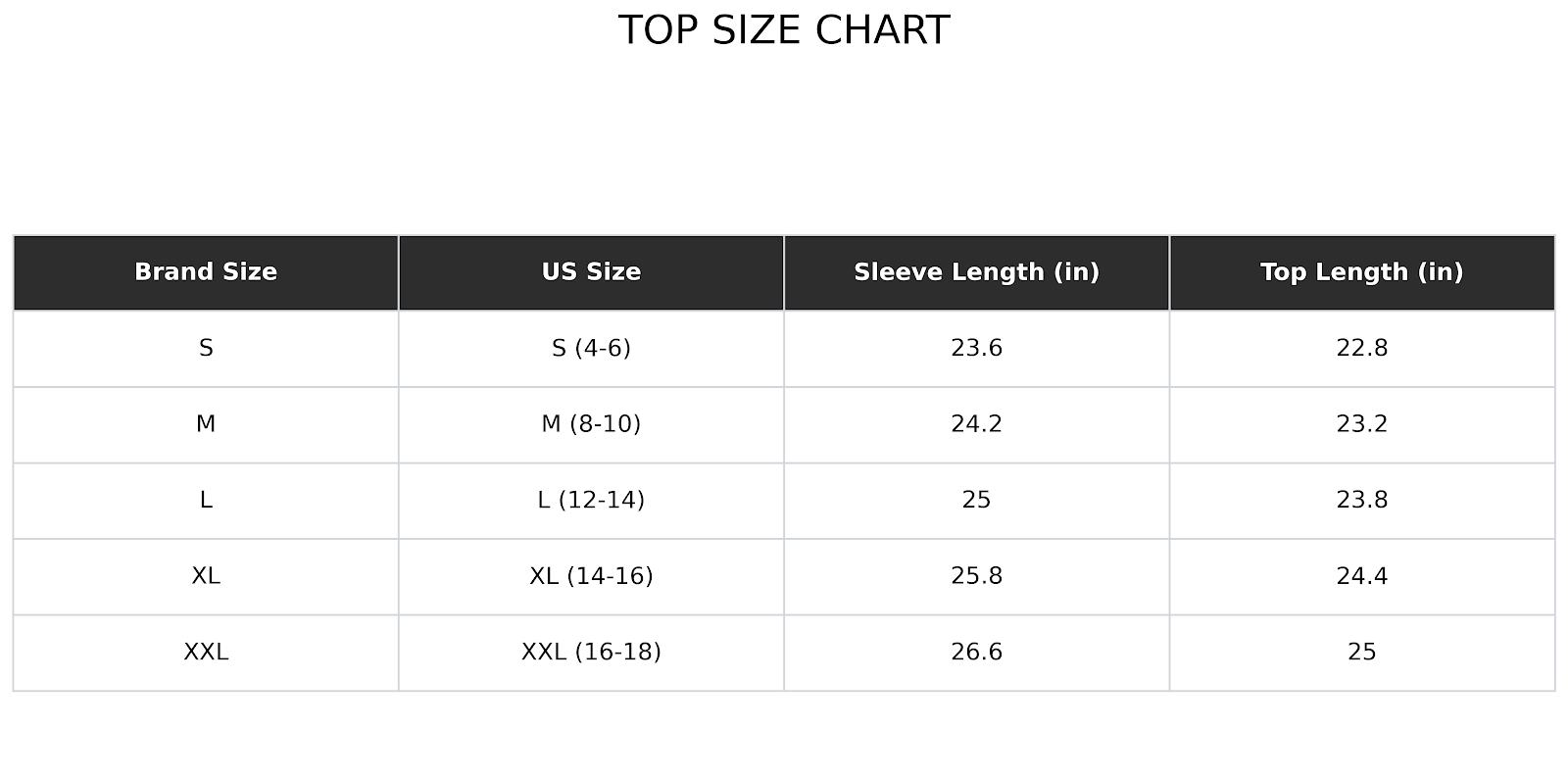Click the TOP SIZE CHART title
The image size is (1568, 777).
click(x=784, y=30)
